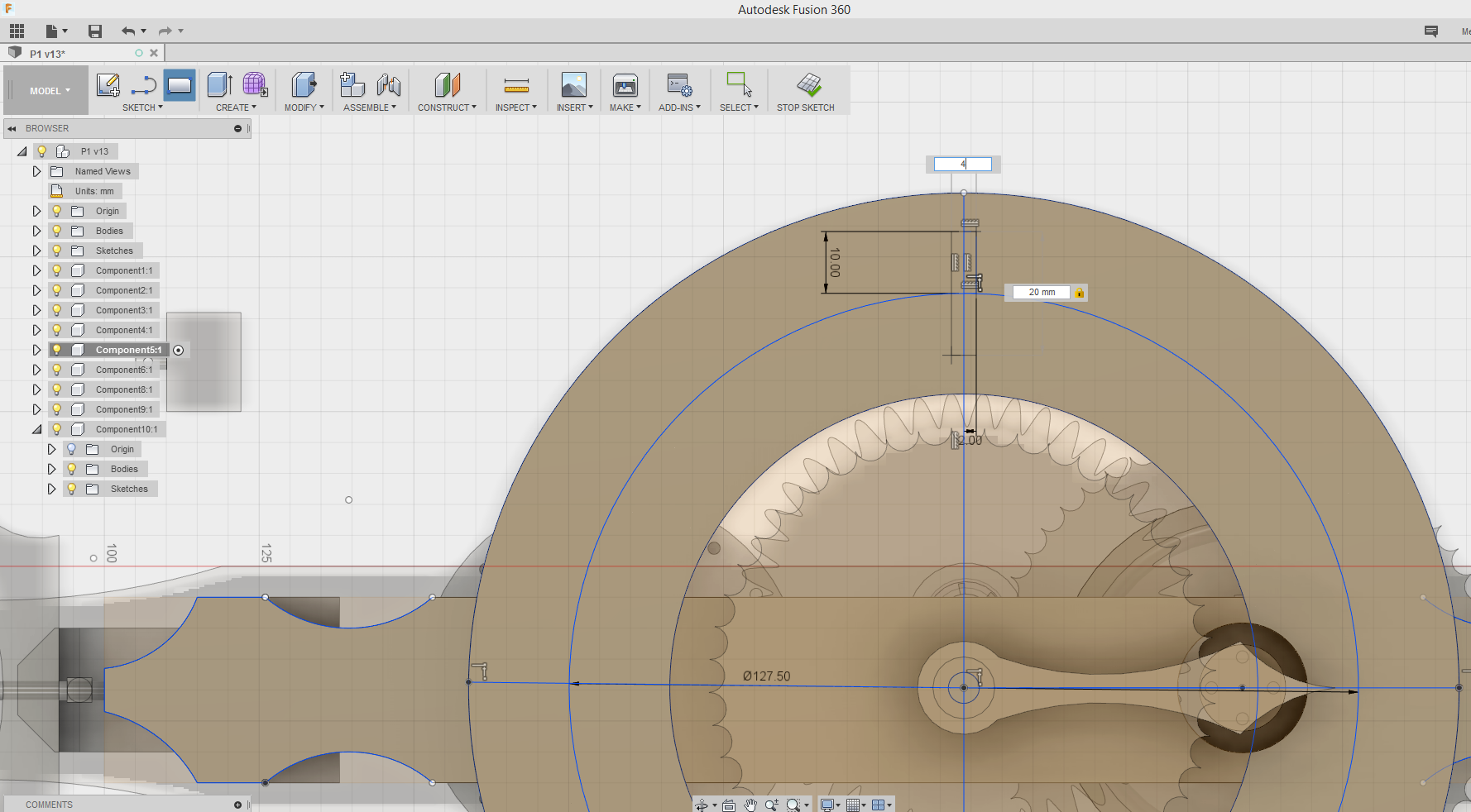Activate Component5:1 radio button

179,350
